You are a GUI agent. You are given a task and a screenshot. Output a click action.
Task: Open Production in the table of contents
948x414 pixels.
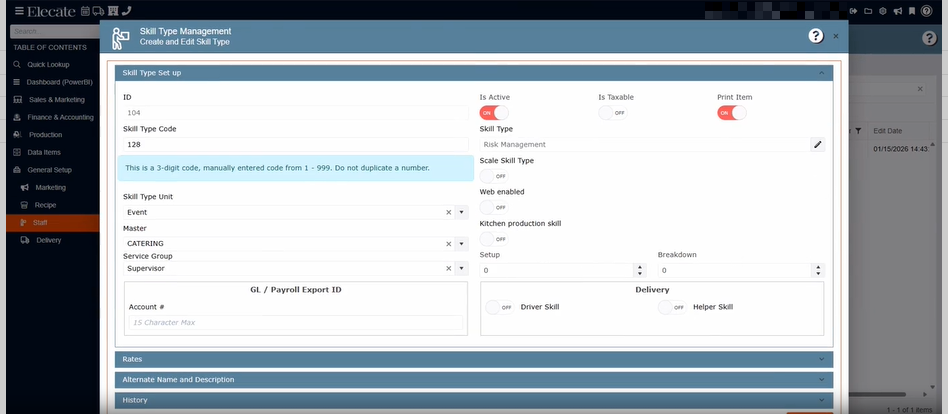click(45, 135)
